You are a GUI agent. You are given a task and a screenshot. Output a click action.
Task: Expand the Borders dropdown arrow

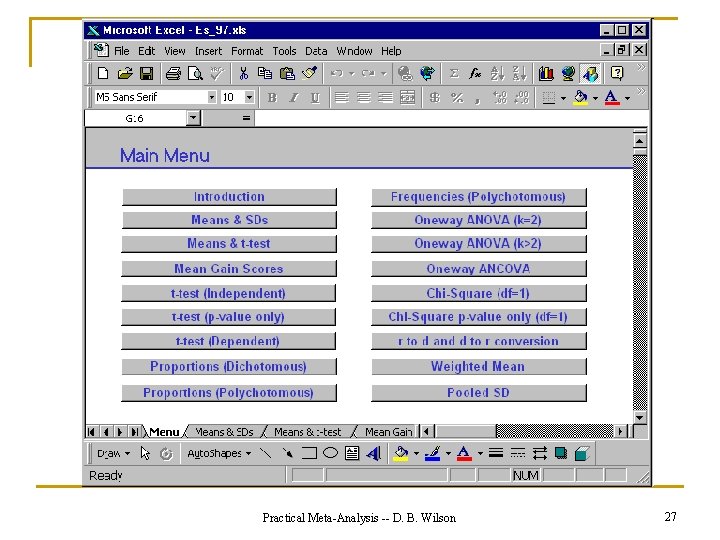point(563,98)
